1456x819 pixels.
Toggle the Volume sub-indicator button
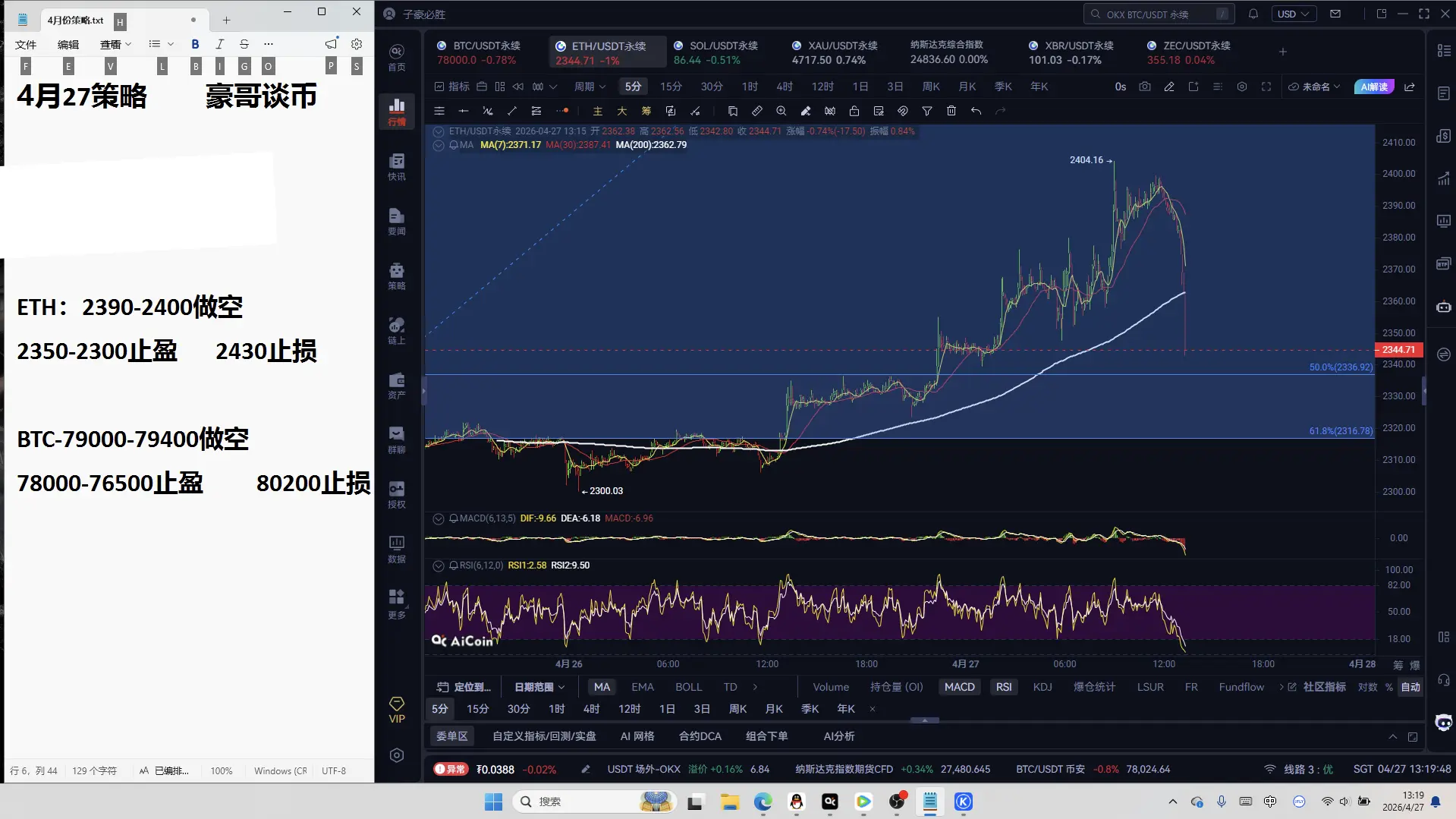point(831,687)
